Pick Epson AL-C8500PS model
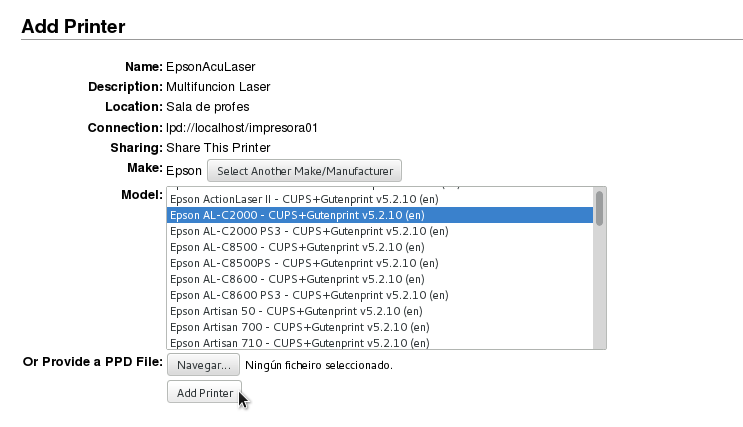Image resolution: width=743 pixels, height=427 pixels. point(380,263)
